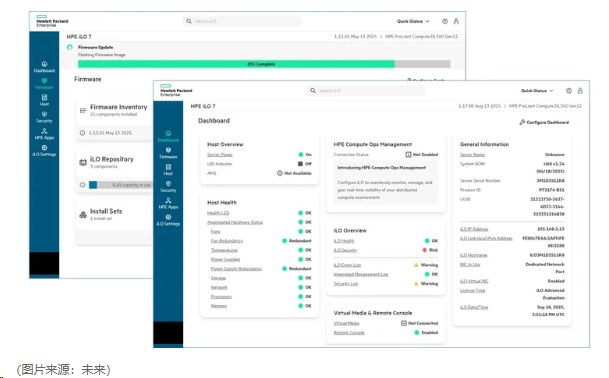Click Search iLO field in front window
Viewport: 609px width, 378px height.
pyautogui.click(x=366, y=91)
